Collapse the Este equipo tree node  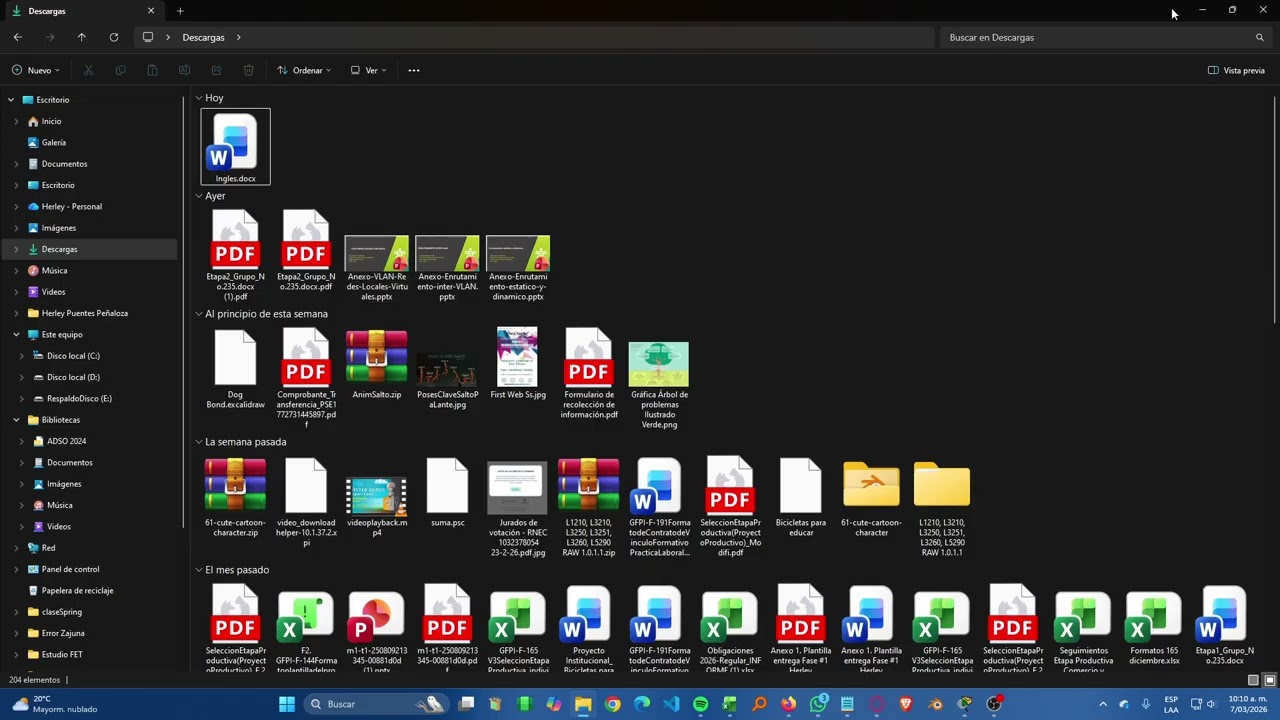click(16, 335)
